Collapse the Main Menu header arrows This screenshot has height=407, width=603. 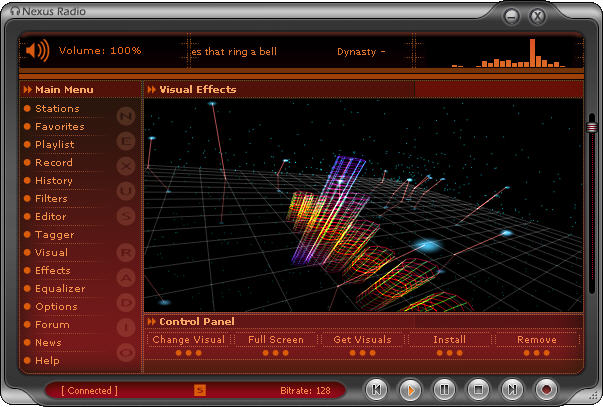[27, 90]
